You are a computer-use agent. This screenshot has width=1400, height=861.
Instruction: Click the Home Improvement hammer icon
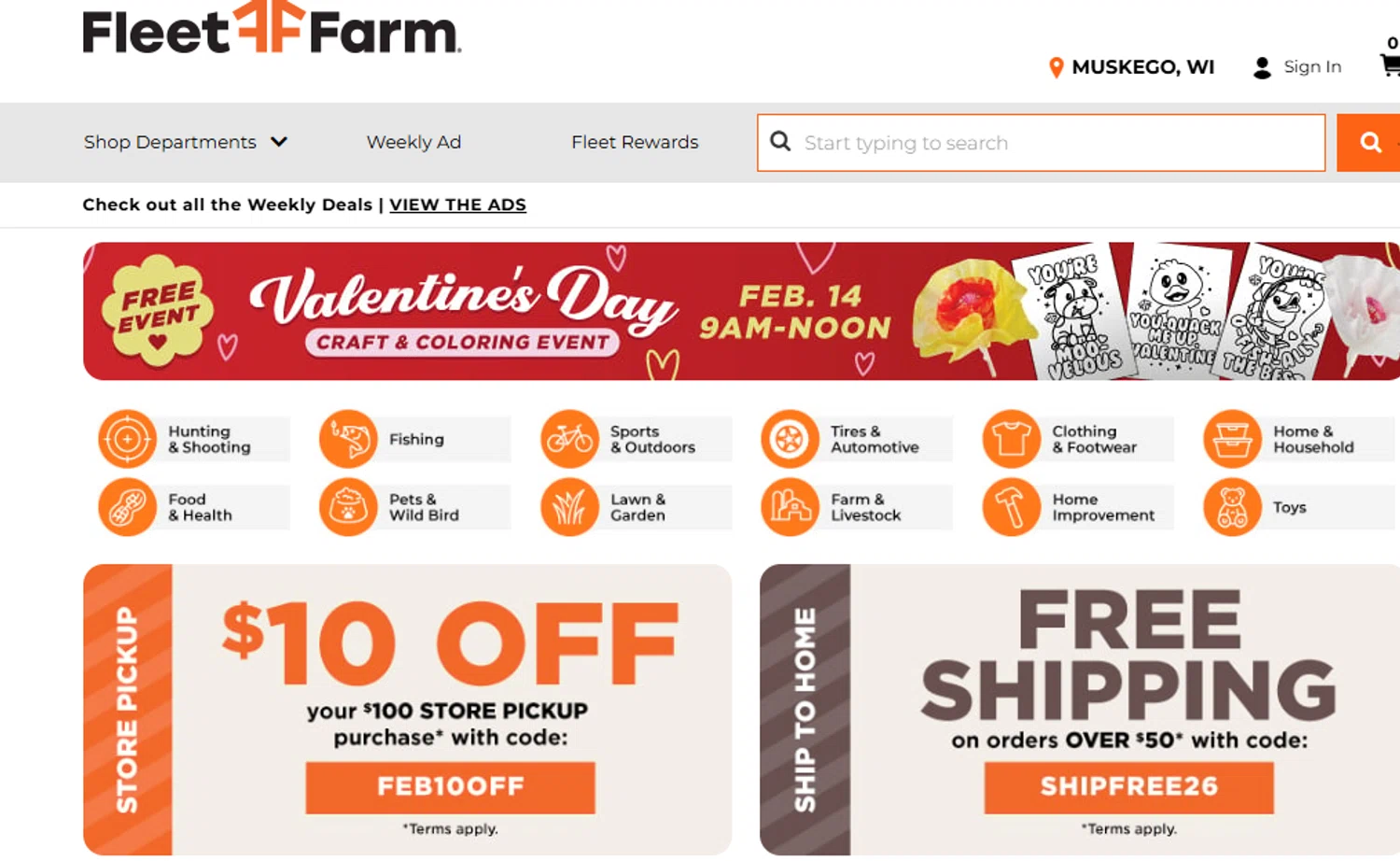(x=1011, y=507)
